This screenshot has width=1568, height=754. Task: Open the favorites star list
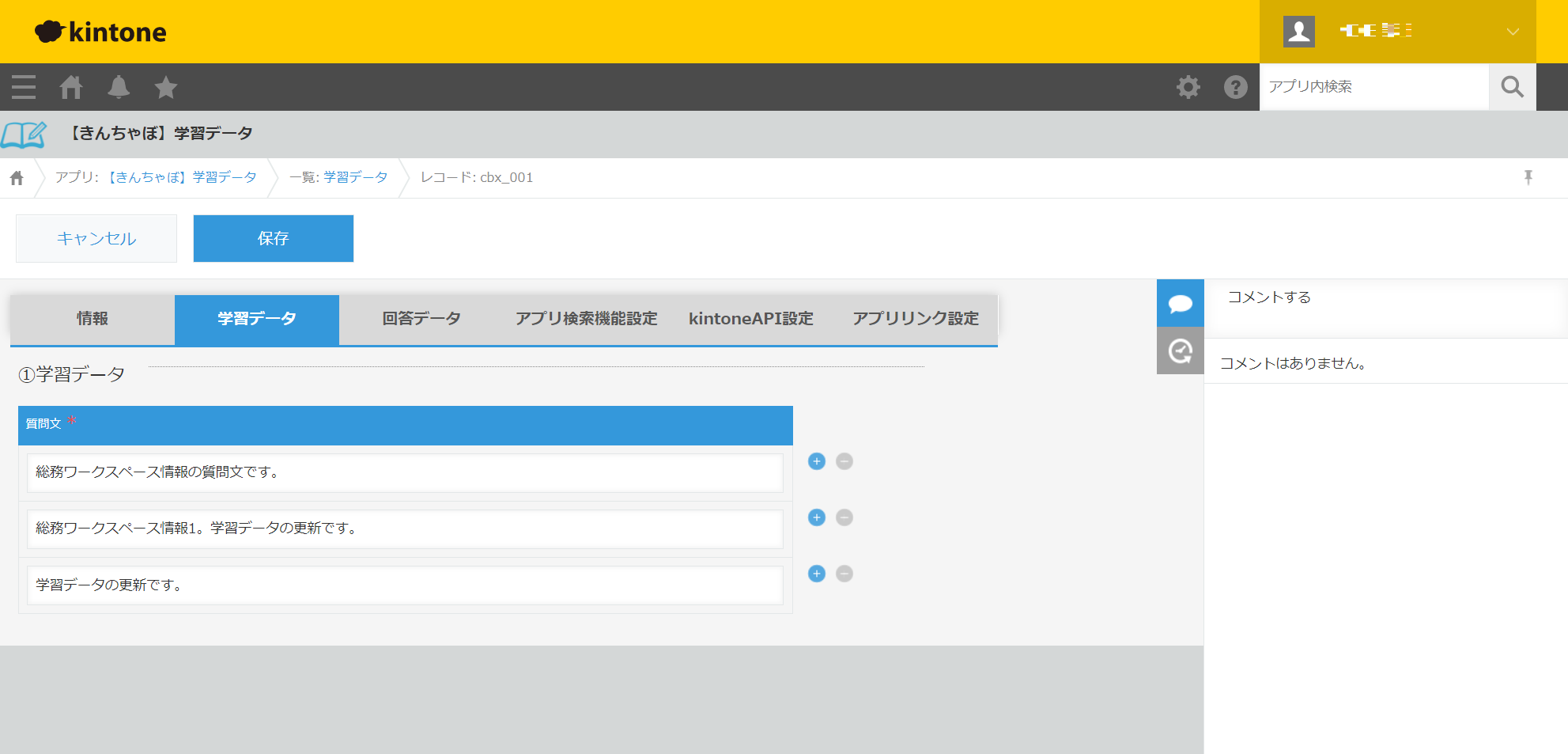[x=166, y=87]
